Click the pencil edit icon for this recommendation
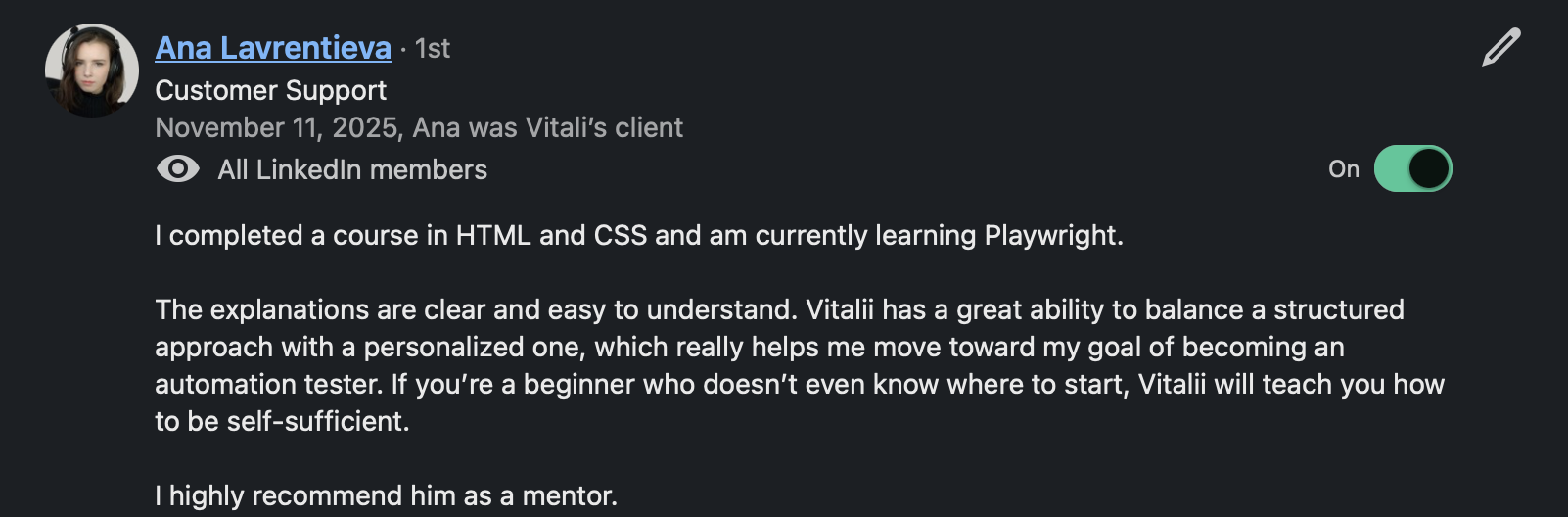 point(1500,48)
